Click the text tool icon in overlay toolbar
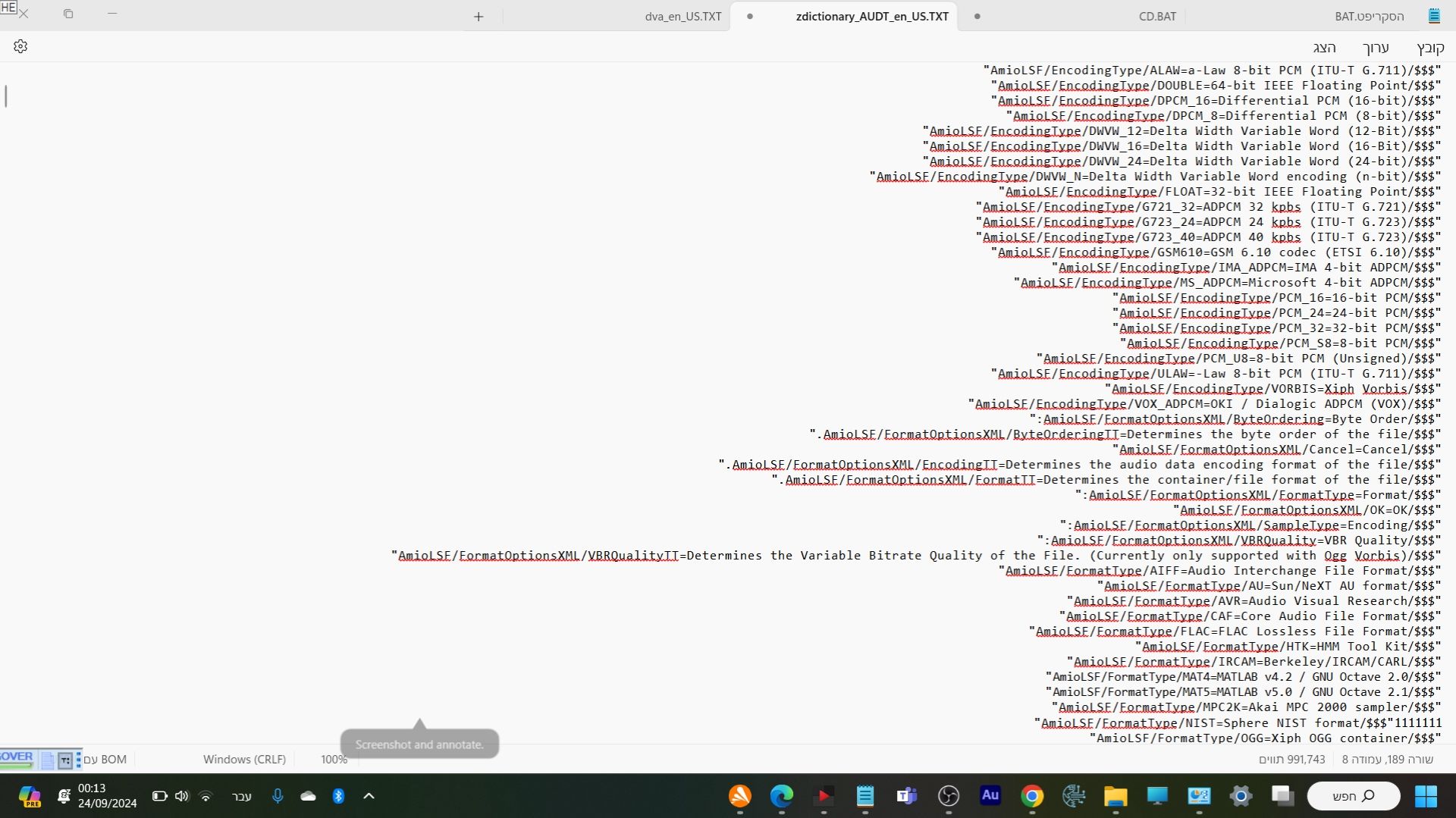1456x818 pixels. tap(65, 760)
